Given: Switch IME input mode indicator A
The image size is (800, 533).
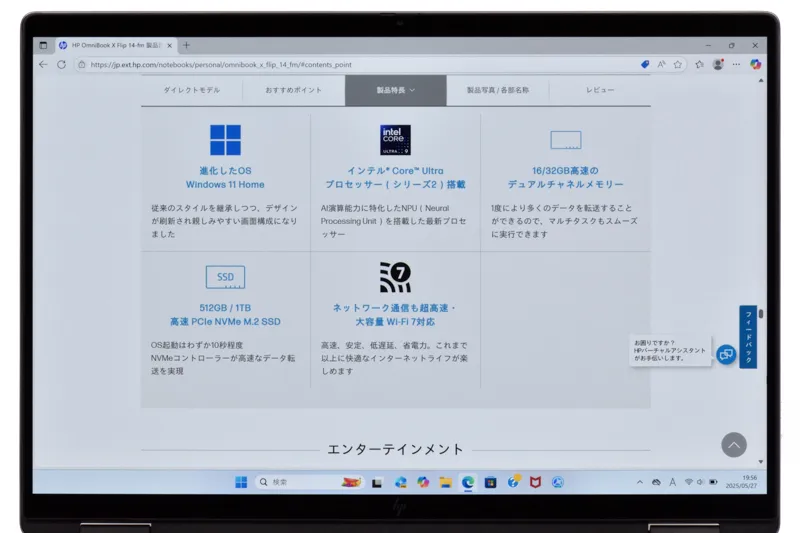Looking at the screenshot, I should tap(672, 482).
